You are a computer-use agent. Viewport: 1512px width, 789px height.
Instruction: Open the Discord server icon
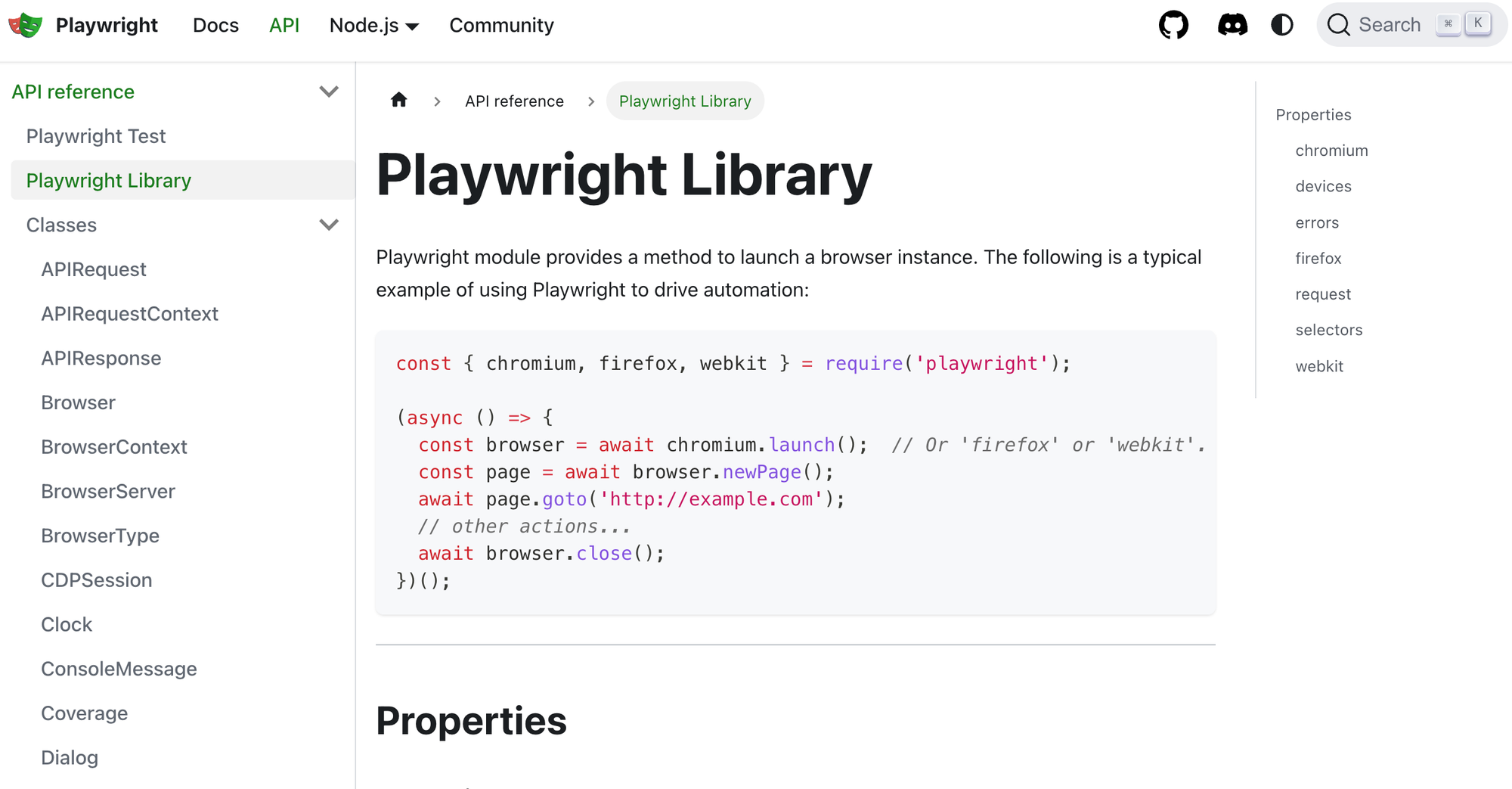pyautogui.click(x=1232, y=25)
